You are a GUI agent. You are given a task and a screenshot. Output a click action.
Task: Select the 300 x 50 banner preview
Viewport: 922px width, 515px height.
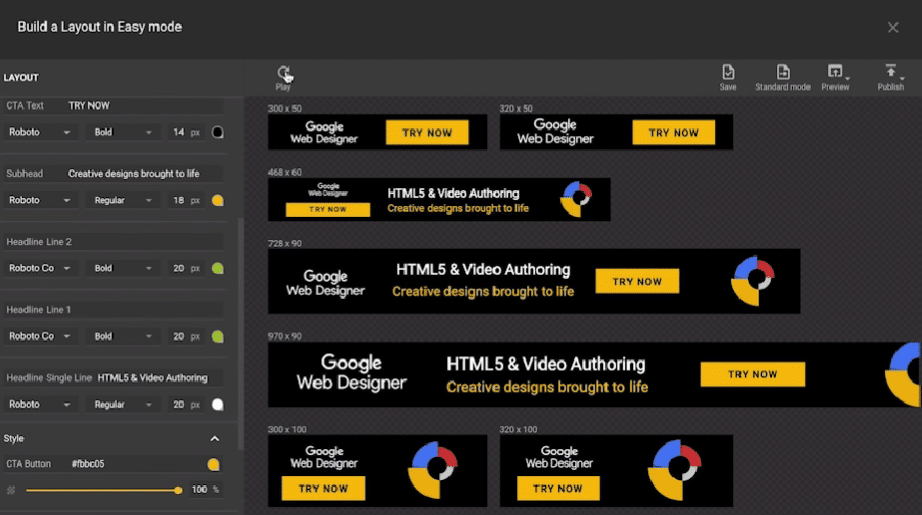(378, 132)
